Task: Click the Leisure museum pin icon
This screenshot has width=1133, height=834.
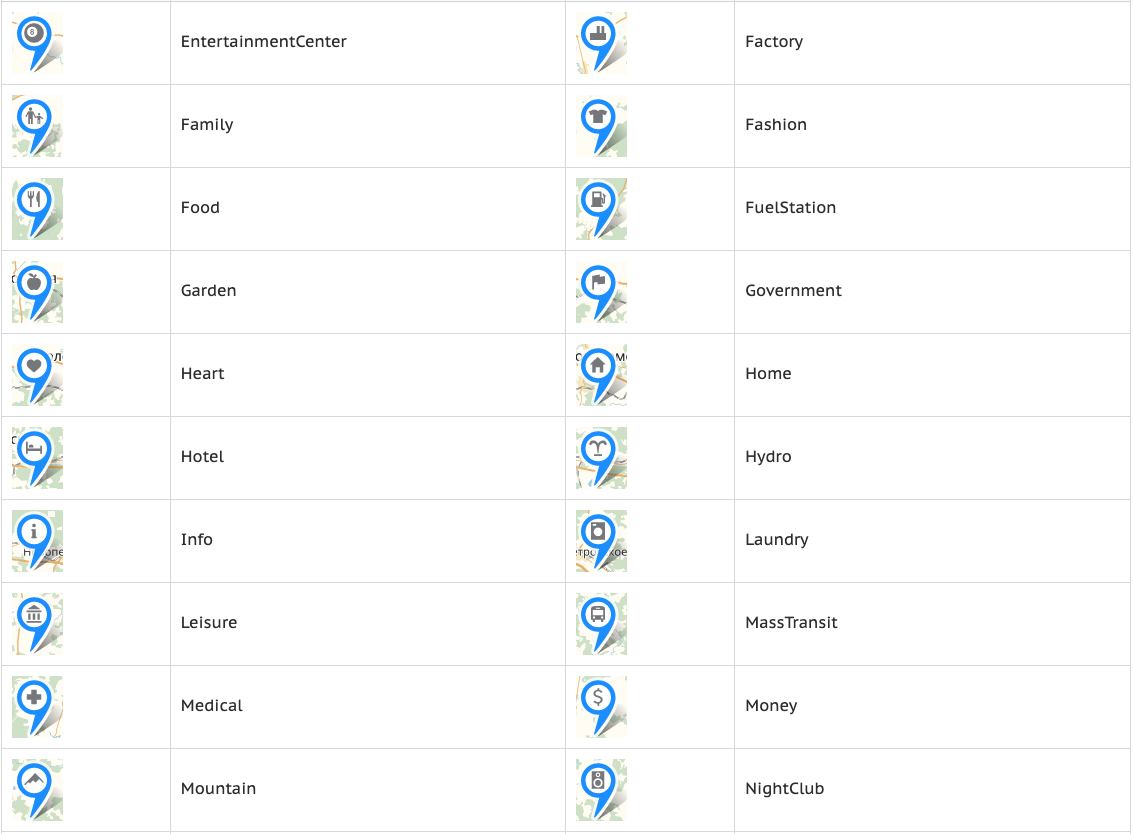Action: point(37,624)
